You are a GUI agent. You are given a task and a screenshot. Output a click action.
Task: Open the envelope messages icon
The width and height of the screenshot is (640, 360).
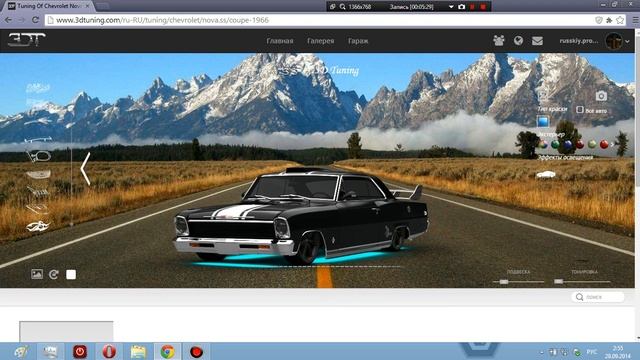(537, 41)
